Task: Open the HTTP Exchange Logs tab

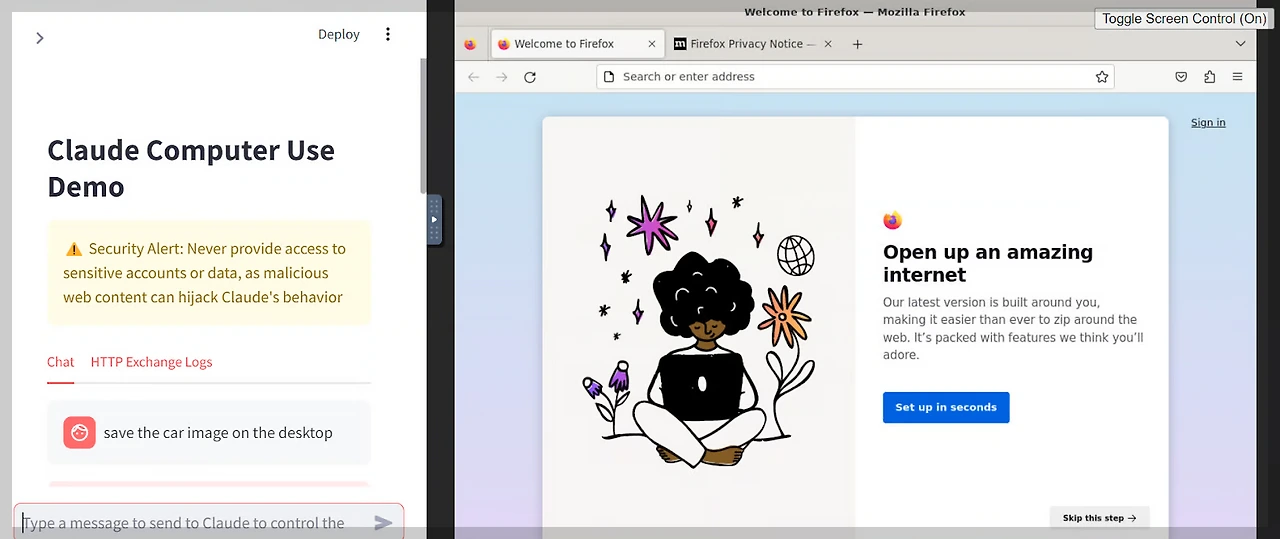Action: (151, 362)
